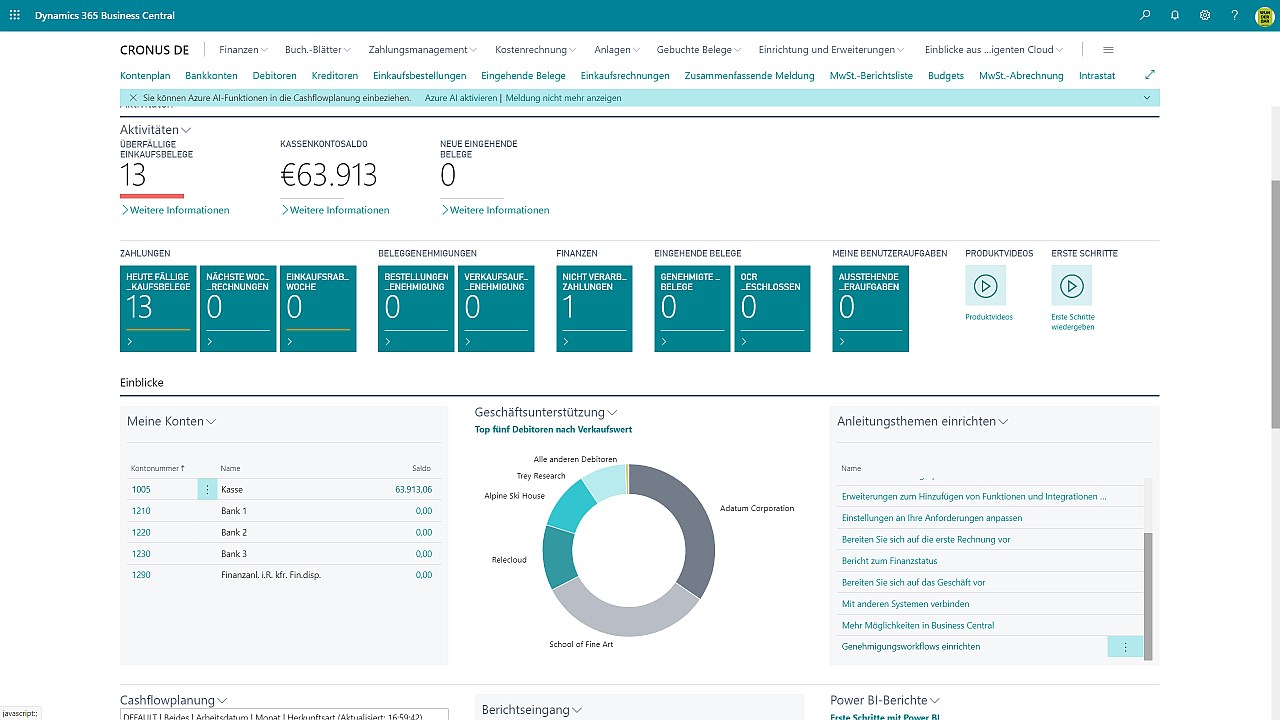
Task: Open Bericht zum Finanzstatus topic
Action: coord(890,561)
